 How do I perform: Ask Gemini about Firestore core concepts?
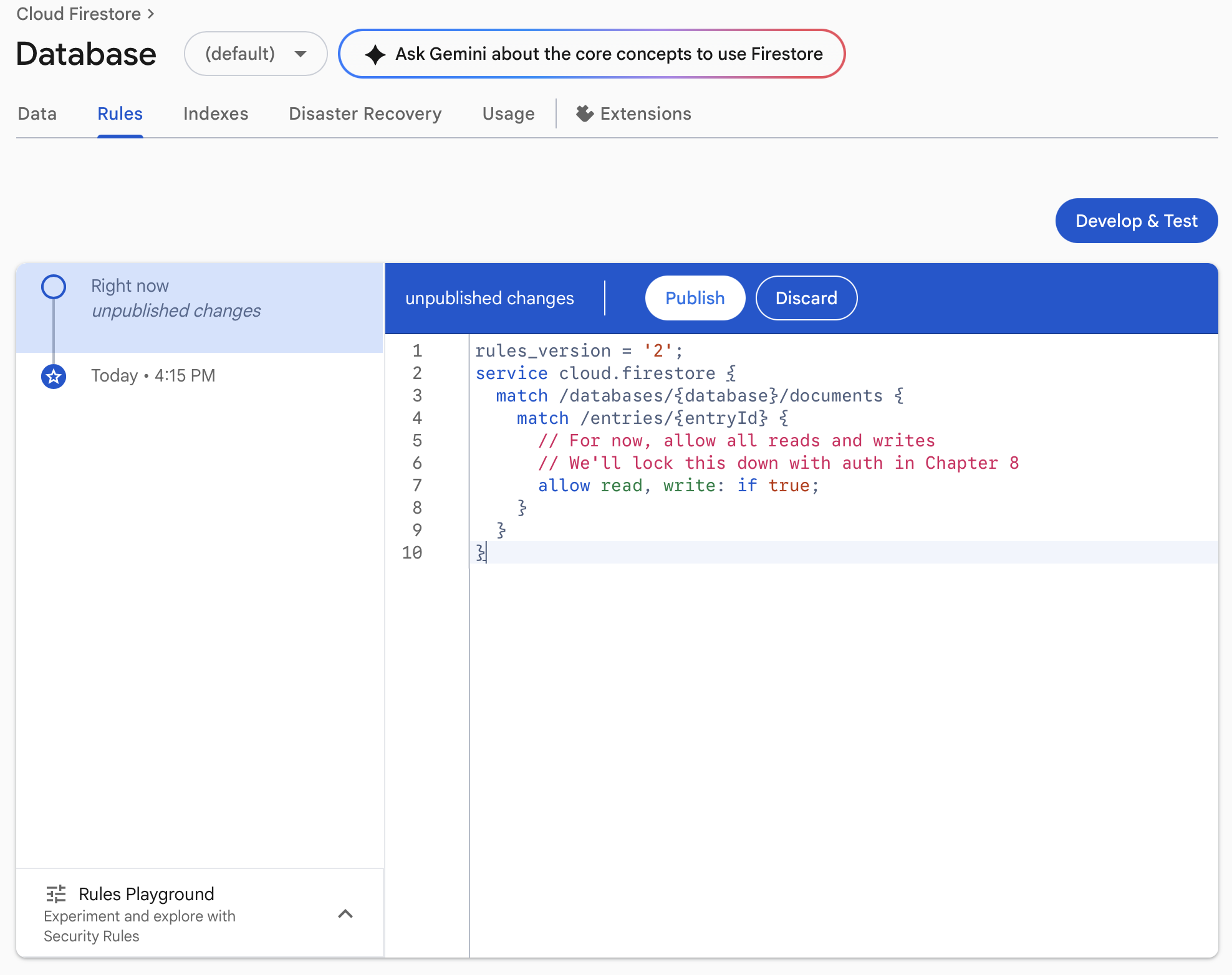click(x=591, y=54)
